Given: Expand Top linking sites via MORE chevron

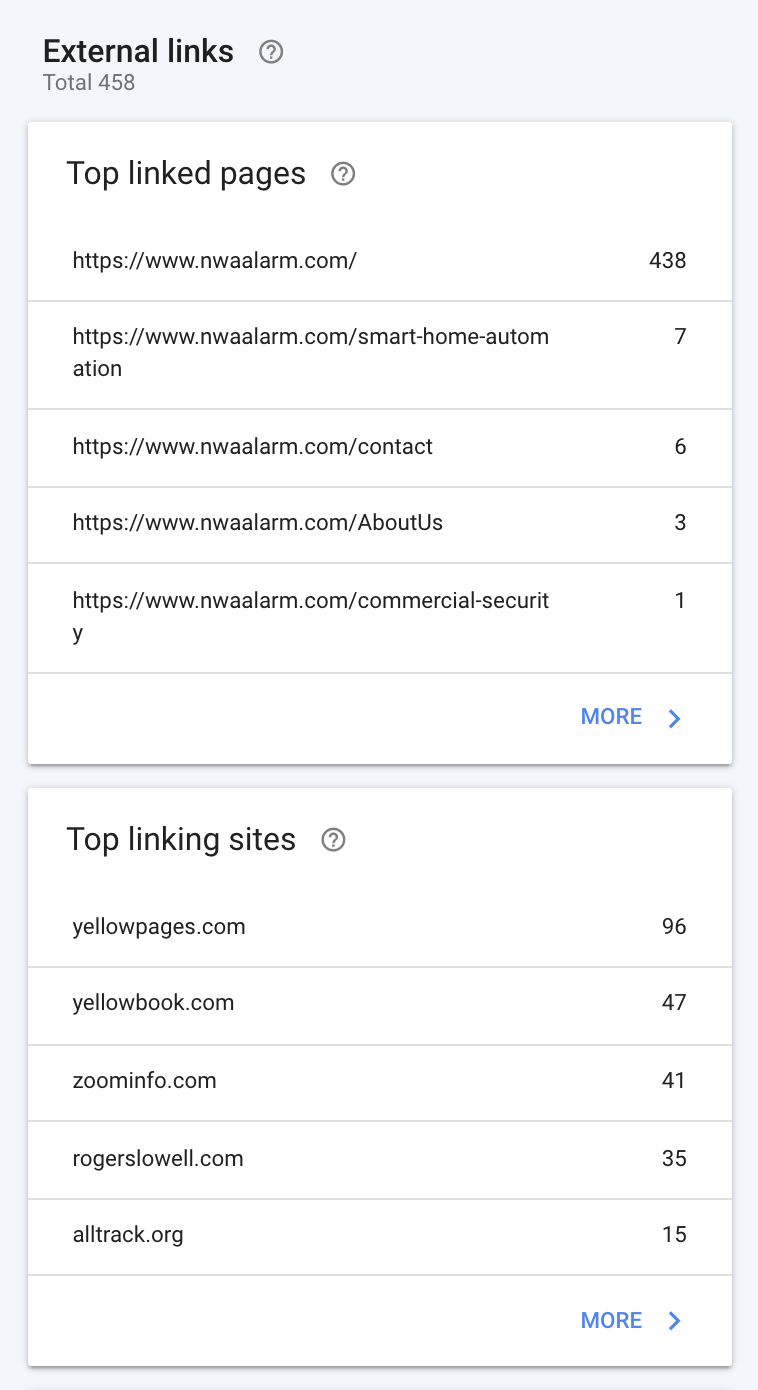Looking at the screenshot, I should 675,1321.
